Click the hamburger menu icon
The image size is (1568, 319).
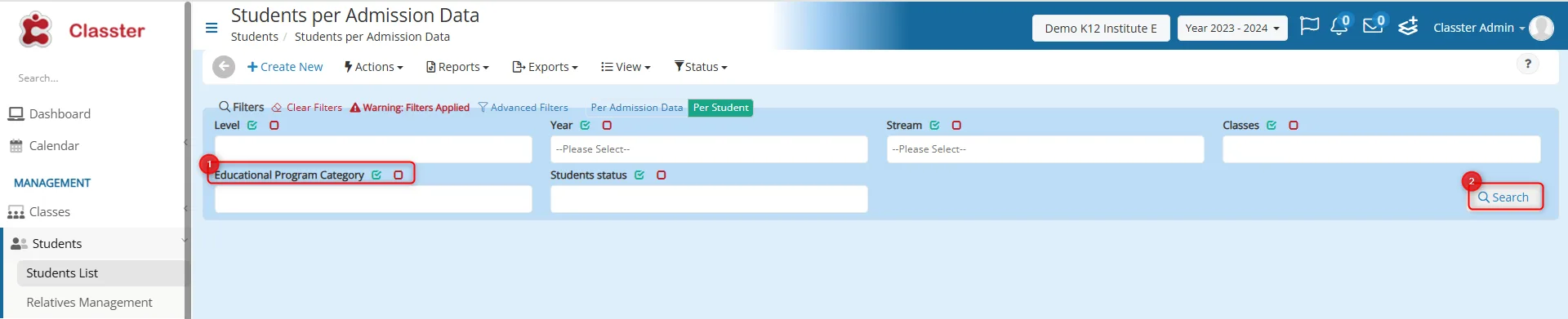[x=212, y=28]
